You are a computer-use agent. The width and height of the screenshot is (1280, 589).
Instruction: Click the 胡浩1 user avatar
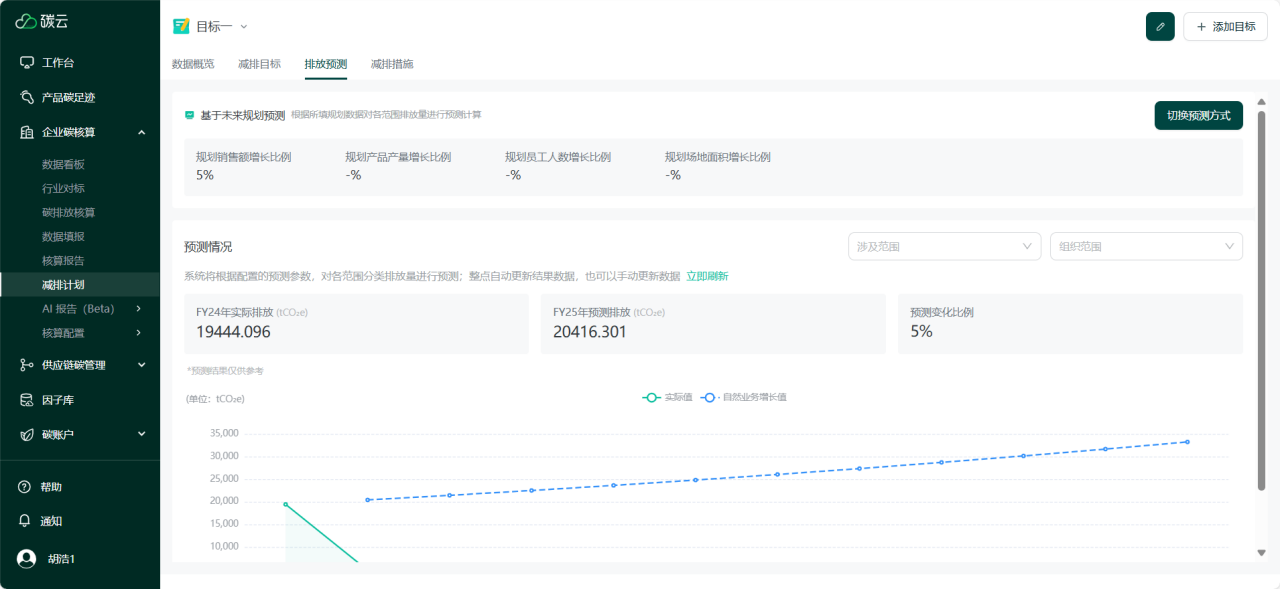[x=27, y=558]
